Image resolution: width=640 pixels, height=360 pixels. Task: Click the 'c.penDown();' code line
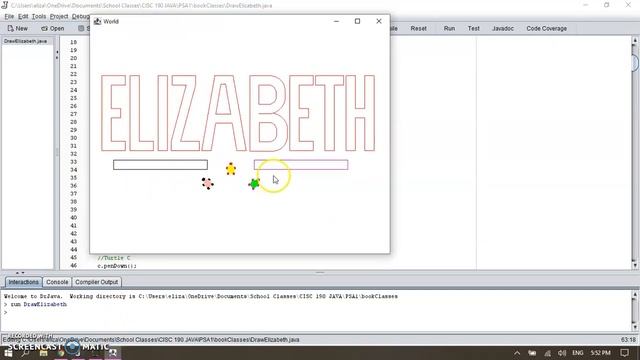(117, 266)
